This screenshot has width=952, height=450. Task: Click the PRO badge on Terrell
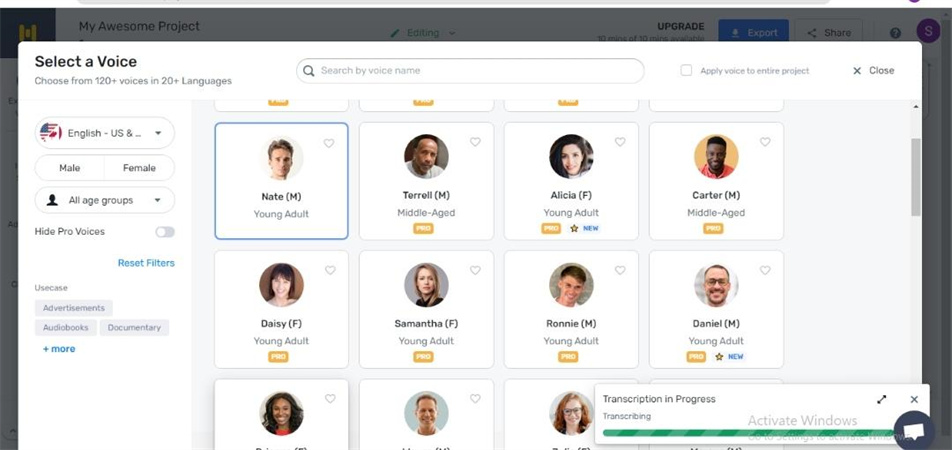423,228
